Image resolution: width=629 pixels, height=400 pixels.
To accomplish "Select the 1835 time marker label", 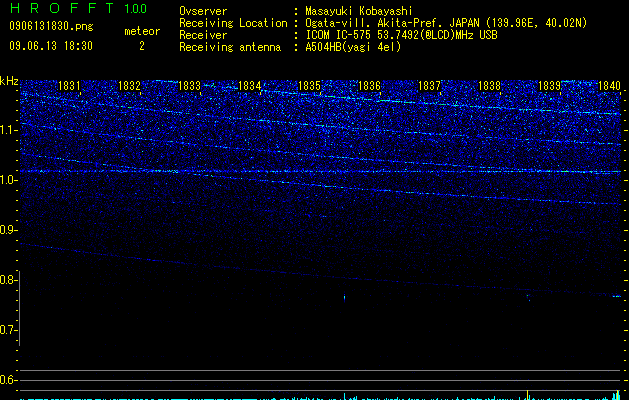I will (309, 85).
